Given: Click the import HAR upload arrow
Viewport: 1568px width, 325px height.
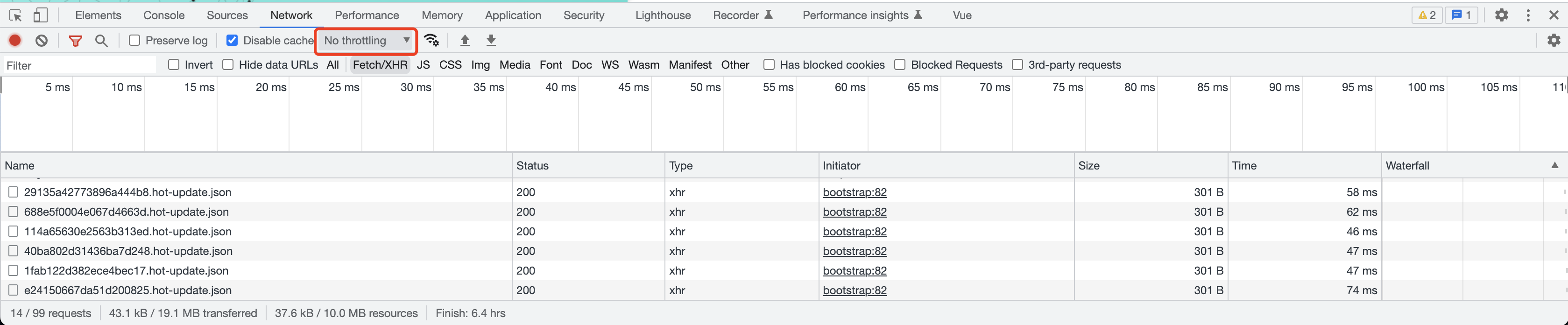Looking at the screenshot, I should coord(465,41).
